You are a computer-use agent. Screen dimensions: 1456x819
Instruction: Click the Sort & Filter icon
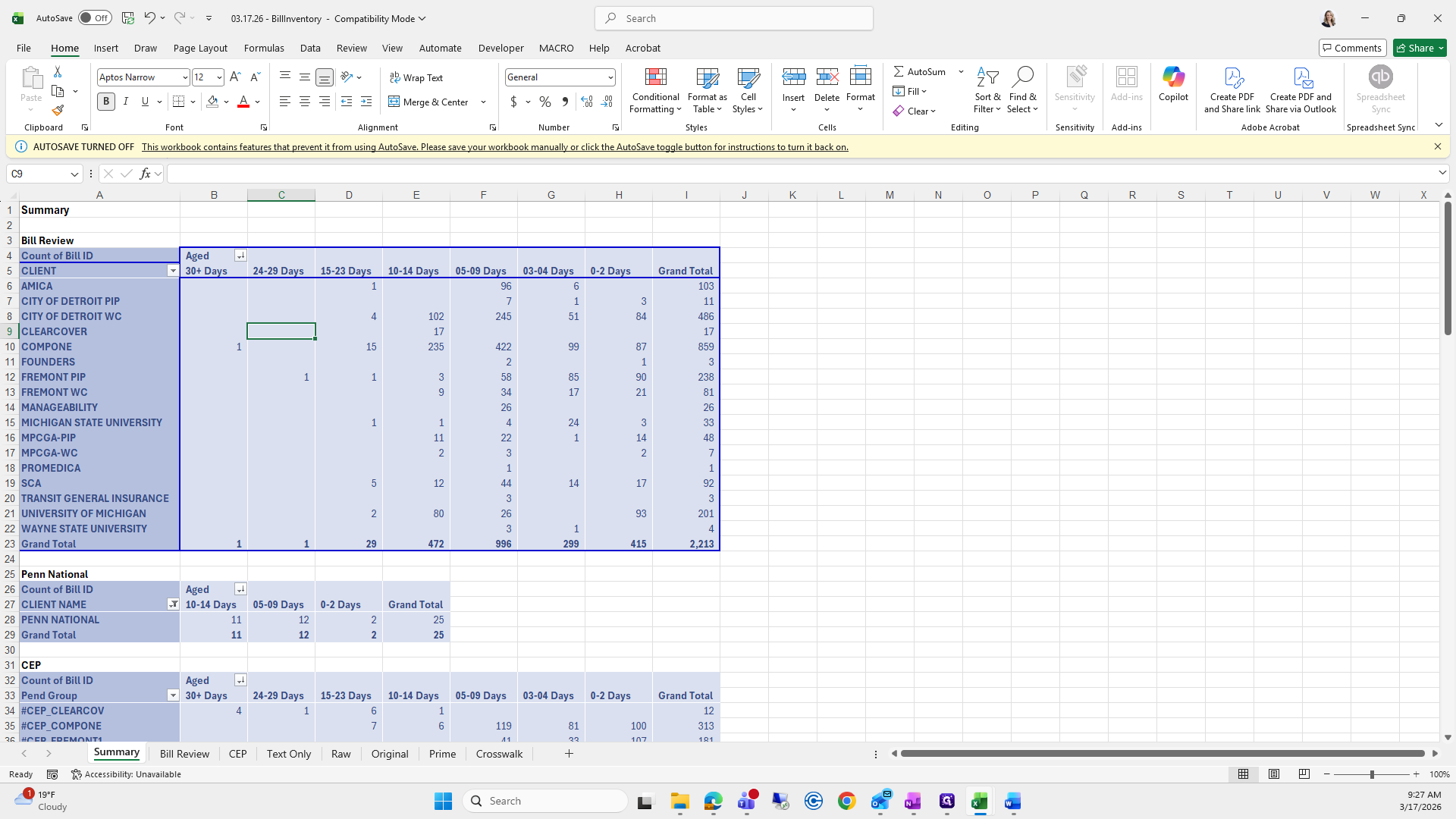pos(987,77)
